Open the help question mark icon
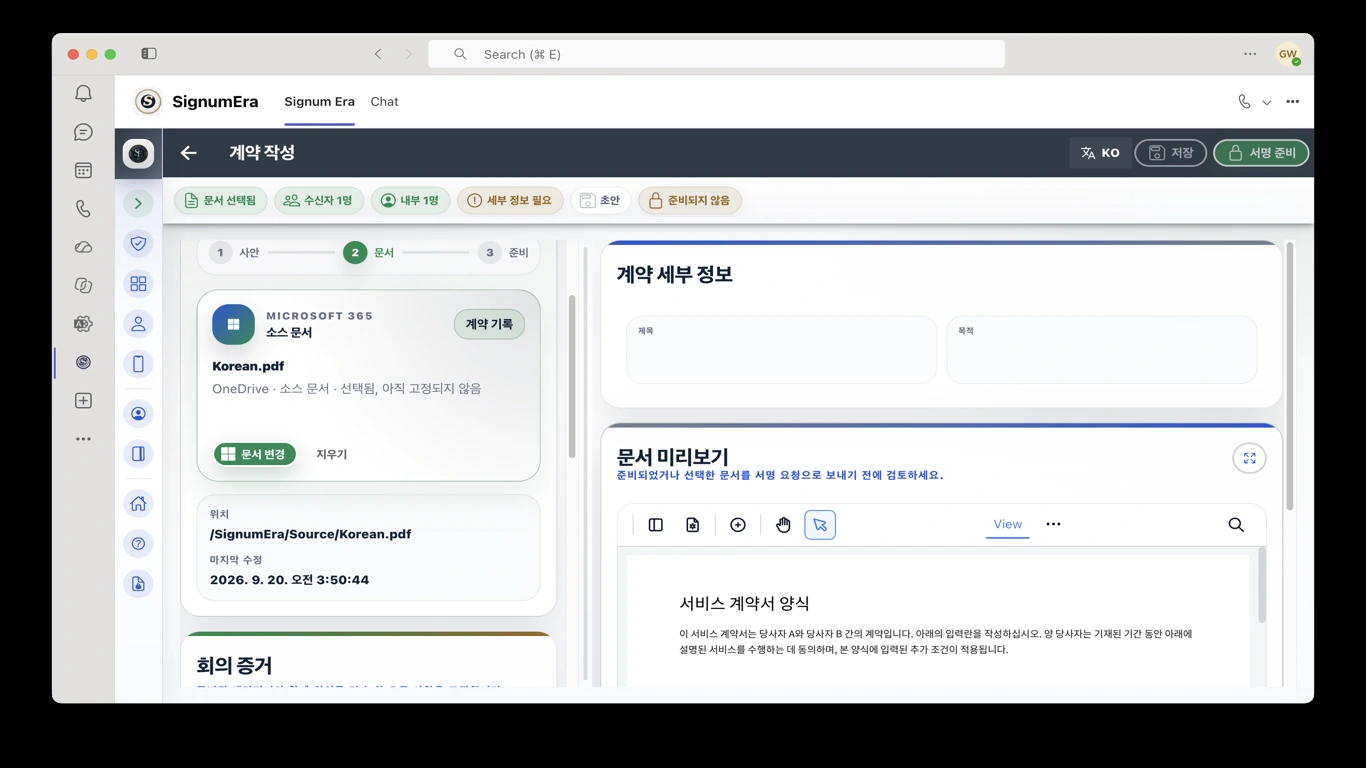This screenshot has height=768, width=1366. click(x=138, y=544)
